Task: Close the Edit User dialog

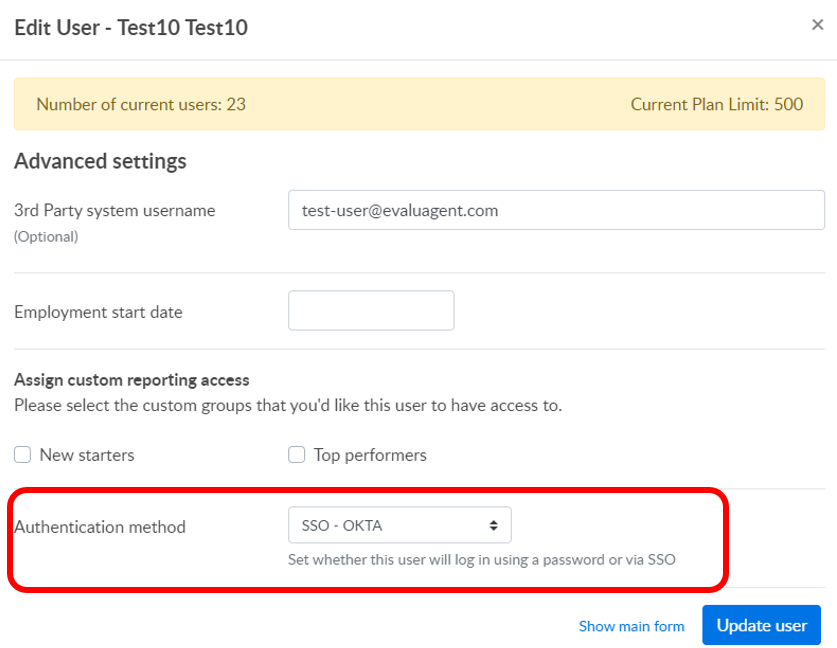Action: click(817, 25)
